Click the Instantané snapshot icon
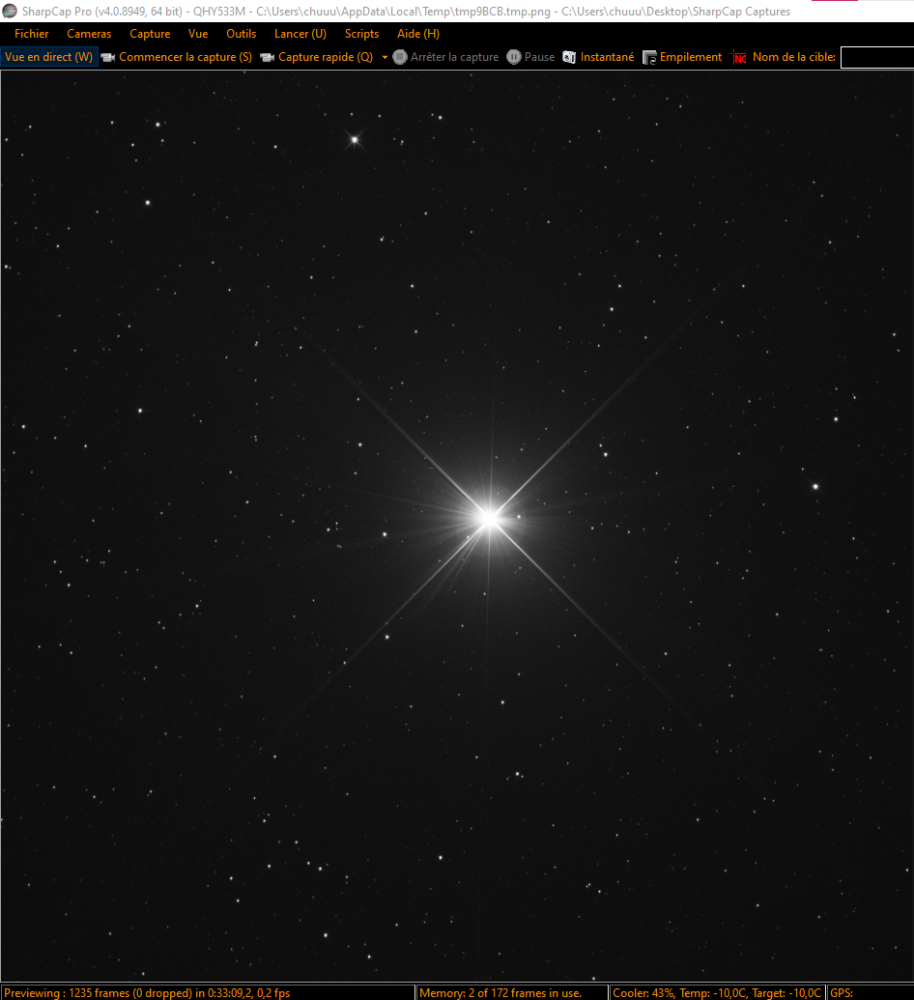Screen dimensions: 914x1000 [x=569, y=57]
